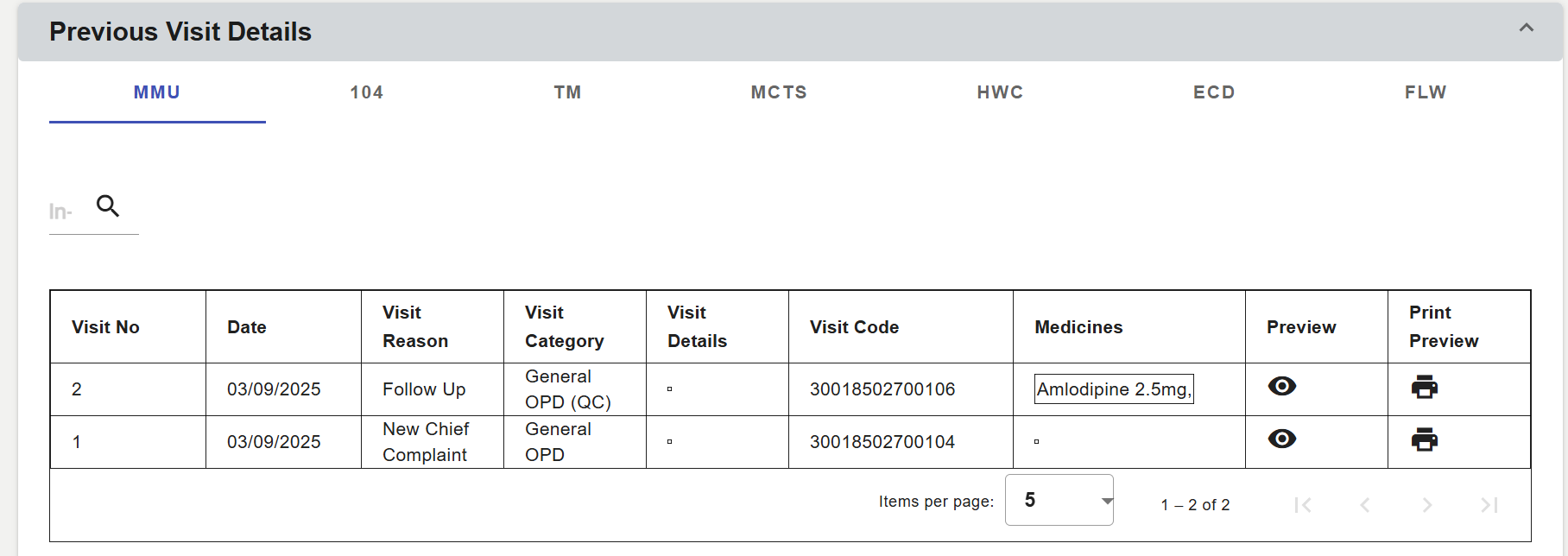
Task: Go to the next page arrow
Action: tap(1426, 505)
